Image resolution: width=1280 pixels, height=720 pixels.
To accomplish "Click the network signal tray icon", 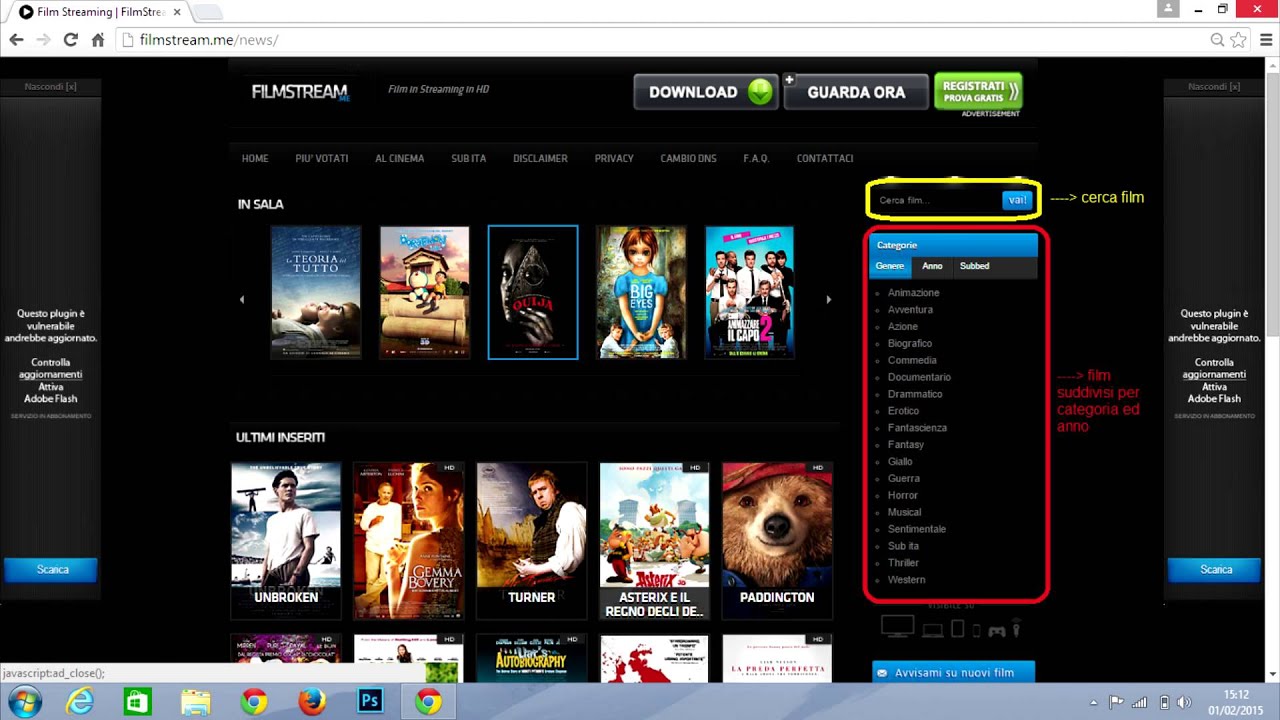I will pyautogui.click(x=1139, y=702).
